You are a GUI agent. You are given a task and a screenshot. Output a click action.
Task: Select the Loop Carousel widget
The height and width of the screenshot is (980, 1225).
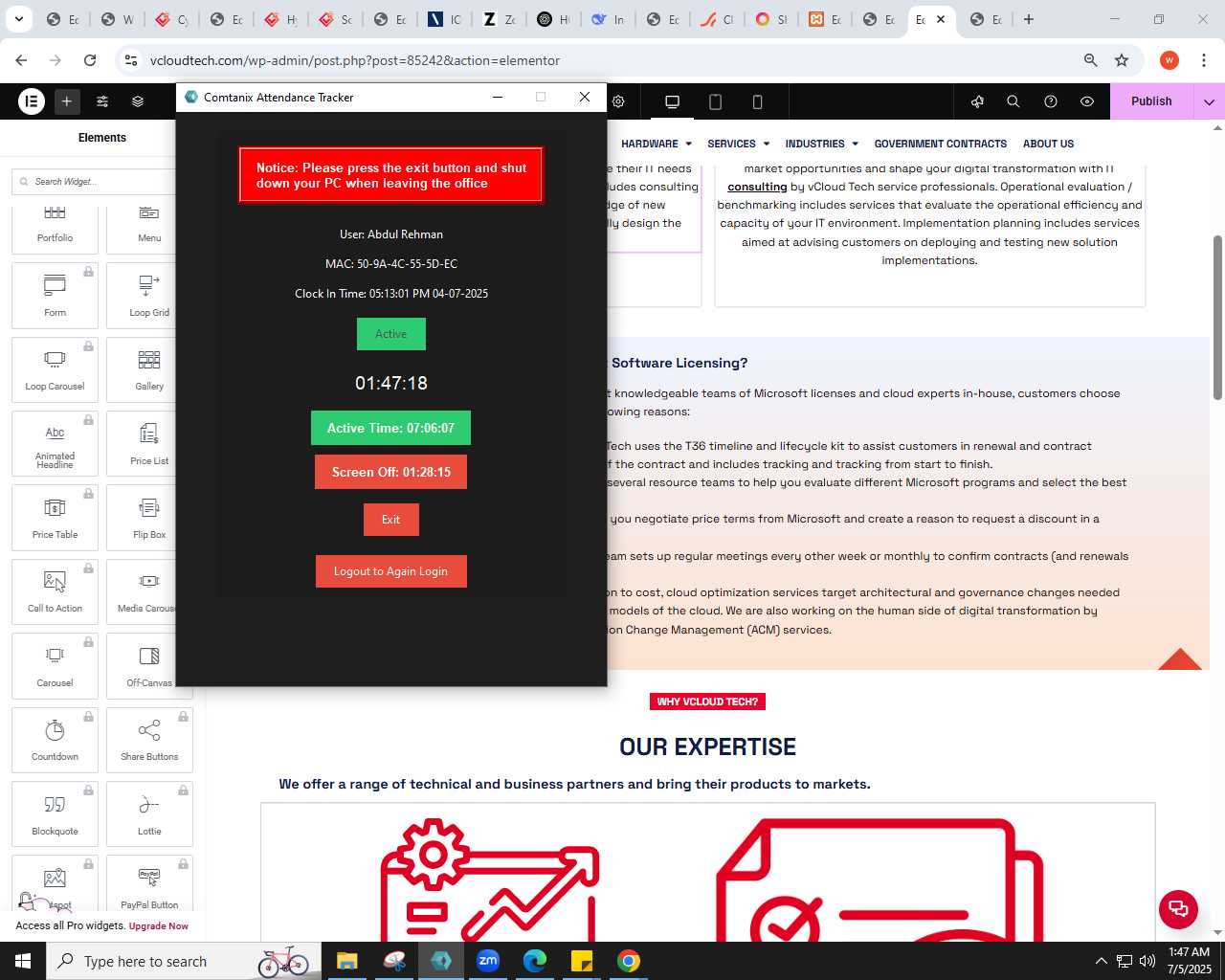(55, 369)
